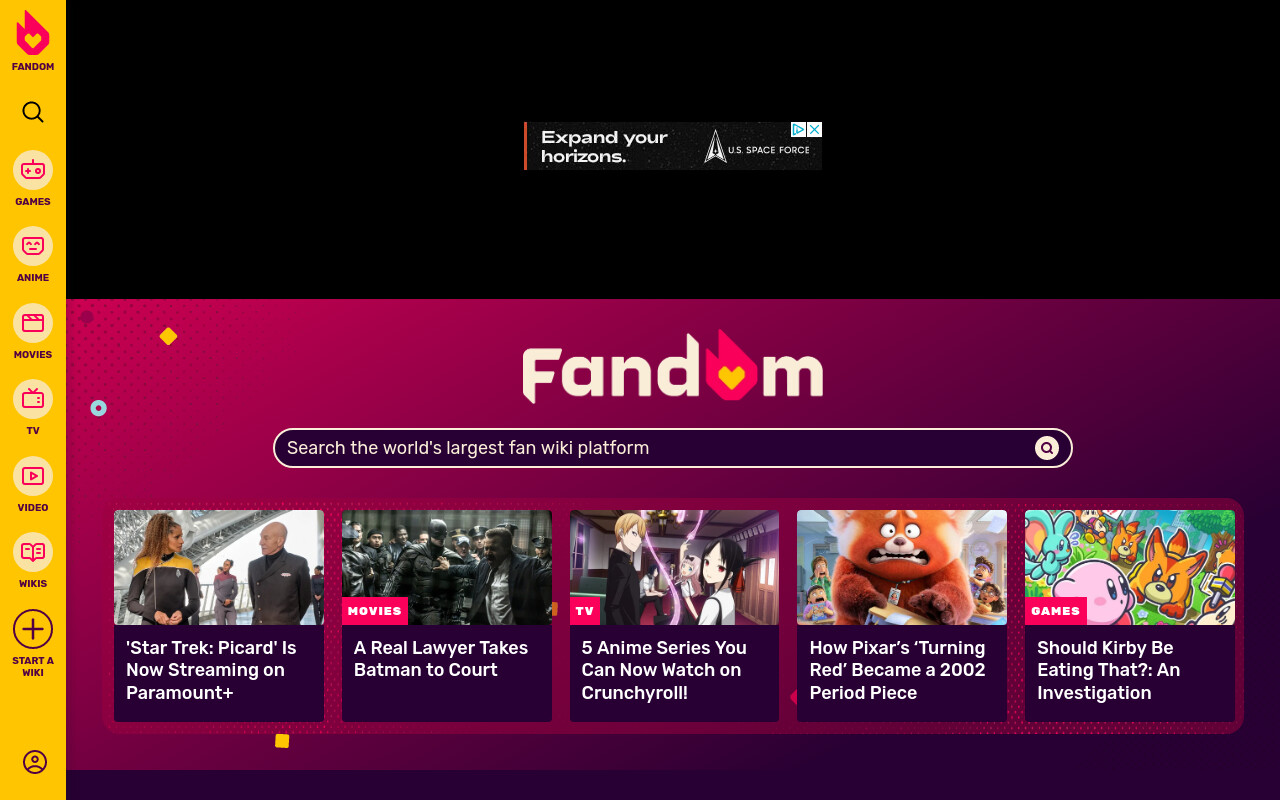Open the Games category icon
Viewport: 1280px width, 800px height.
[33, 170]
